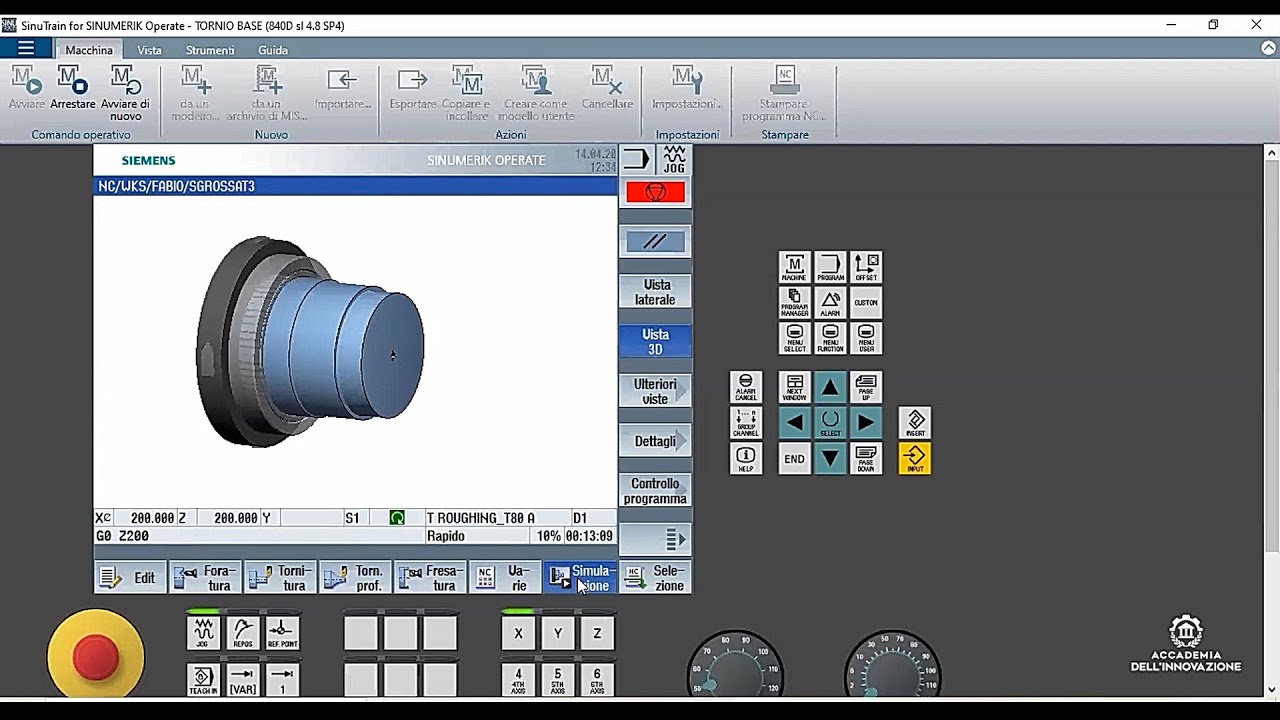Click the yellow INPUT key
The image size is (1280, 720).
click(x=915, y=458)
